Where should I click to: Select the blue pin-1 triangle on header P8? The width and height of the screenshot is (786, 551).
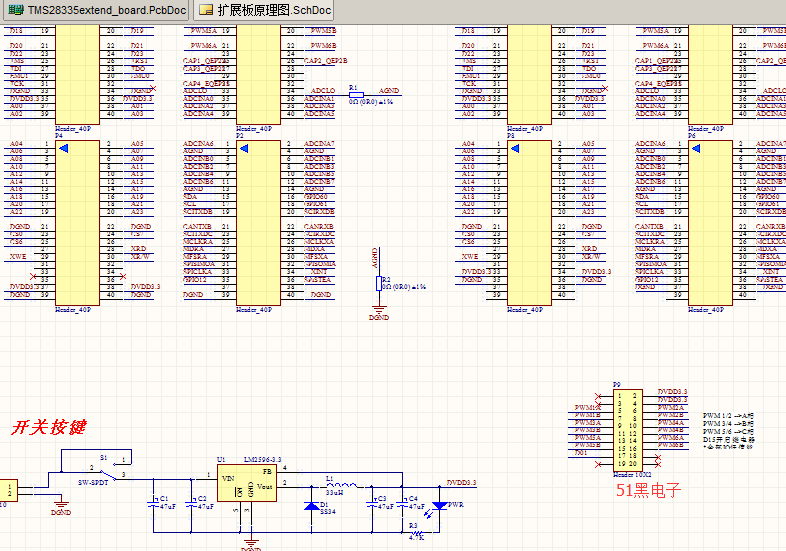(x=515, y=148)
